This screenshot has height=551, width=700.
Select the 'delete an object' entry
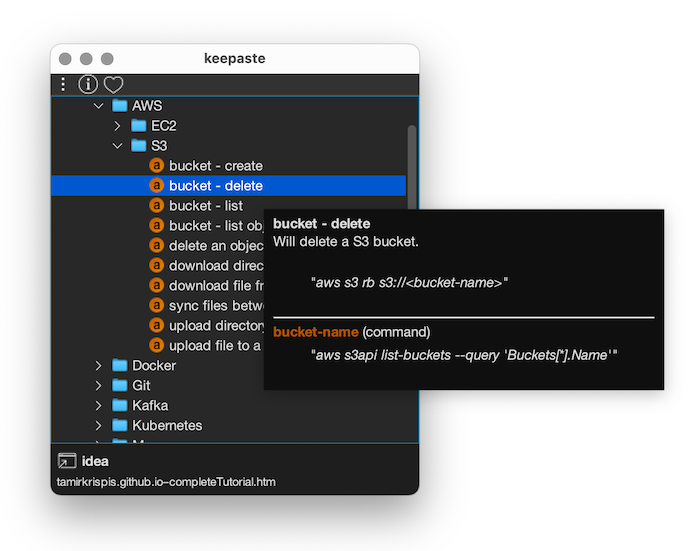217,246
